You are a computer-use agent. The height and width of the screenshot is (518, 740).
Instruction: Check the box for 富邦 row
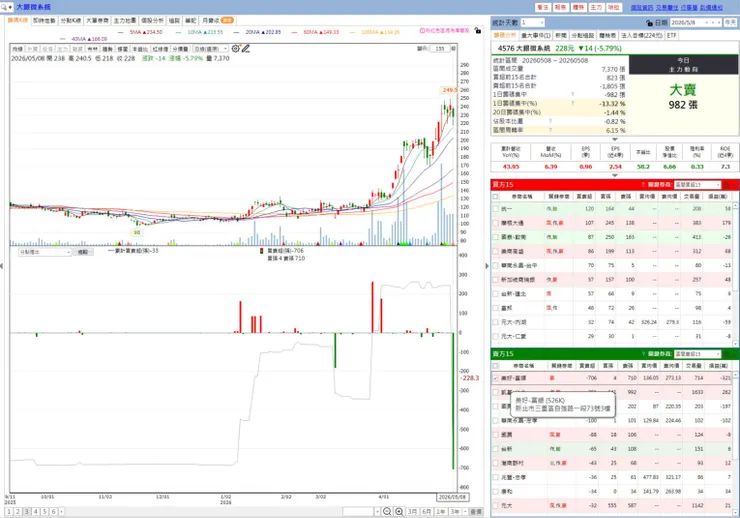[x=495, y=308]
